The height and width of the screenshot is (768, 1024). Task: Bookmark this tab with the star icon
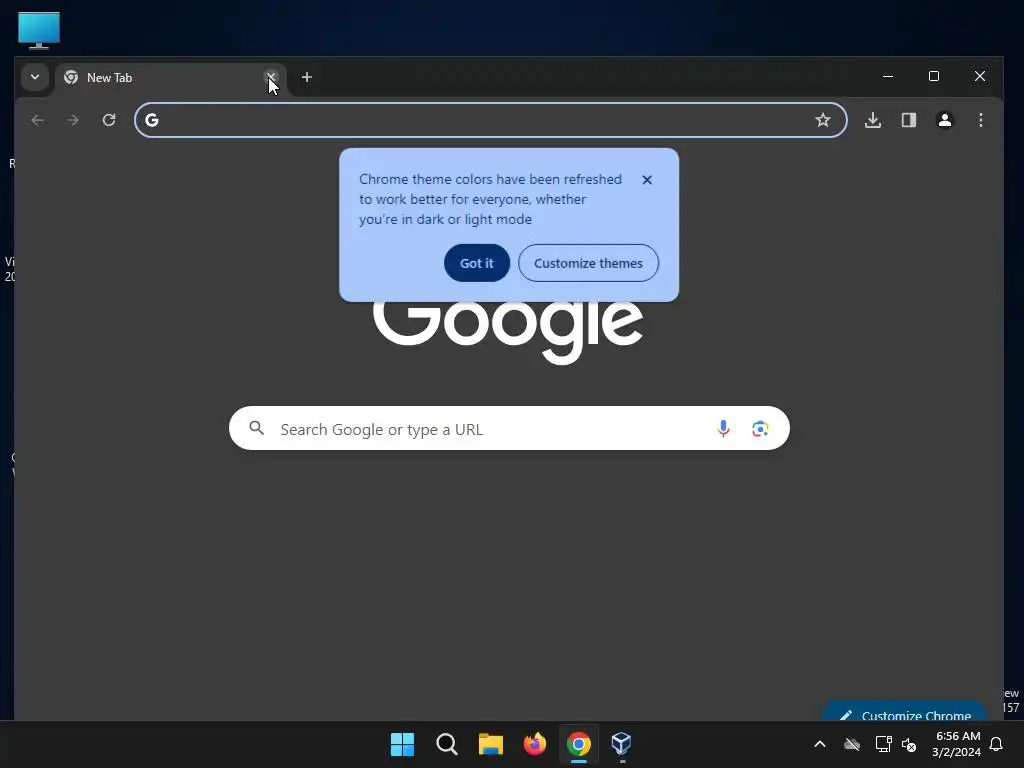click(822, 120)
